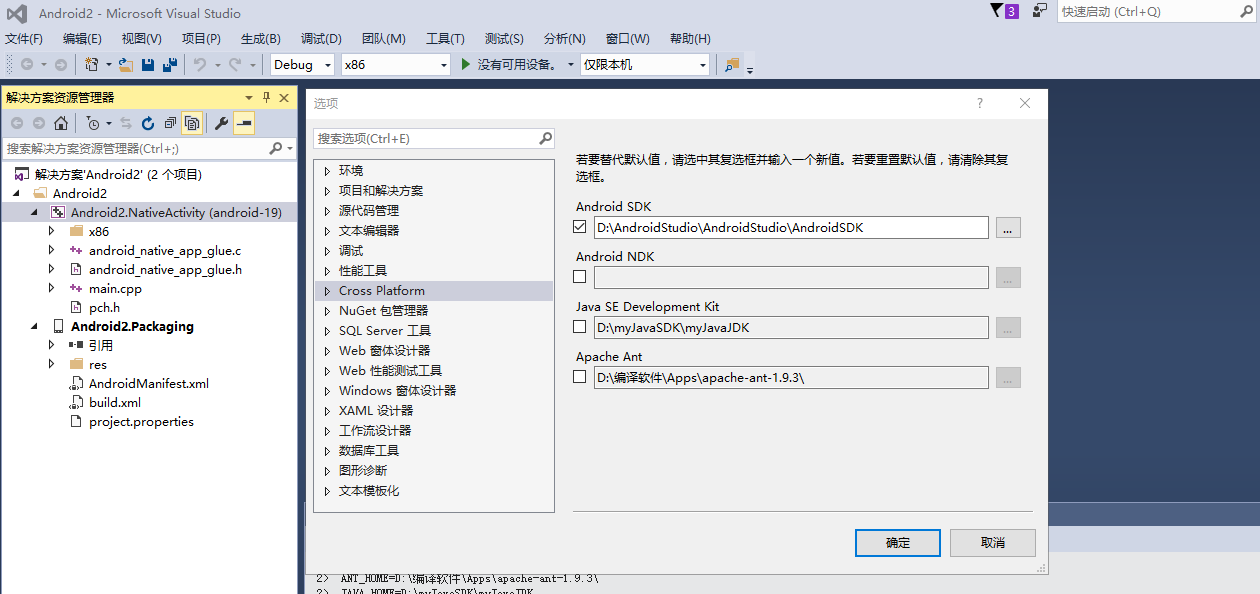Image resolution: width=1260 pixels, height=594 pixels.
Task: Click the Collapse All icon in Solution Explorer
Action: click(170, 123)
